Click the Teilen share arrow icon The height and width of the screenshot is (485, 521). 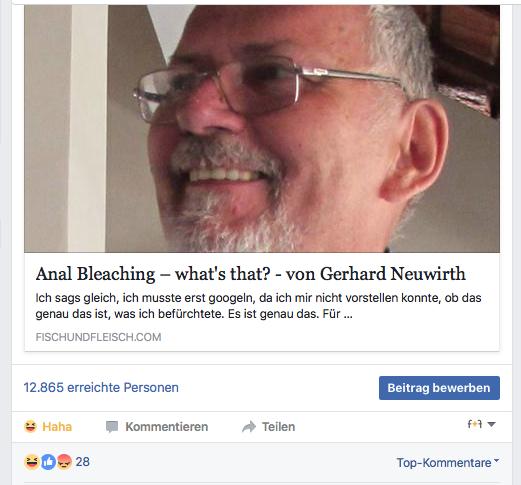coord(249,427)
